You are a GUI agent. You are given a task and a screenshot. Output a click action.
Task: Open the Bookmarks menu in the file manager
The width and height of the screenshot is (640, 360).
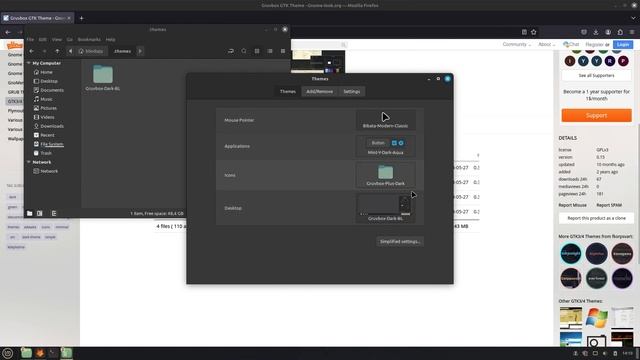89,40
